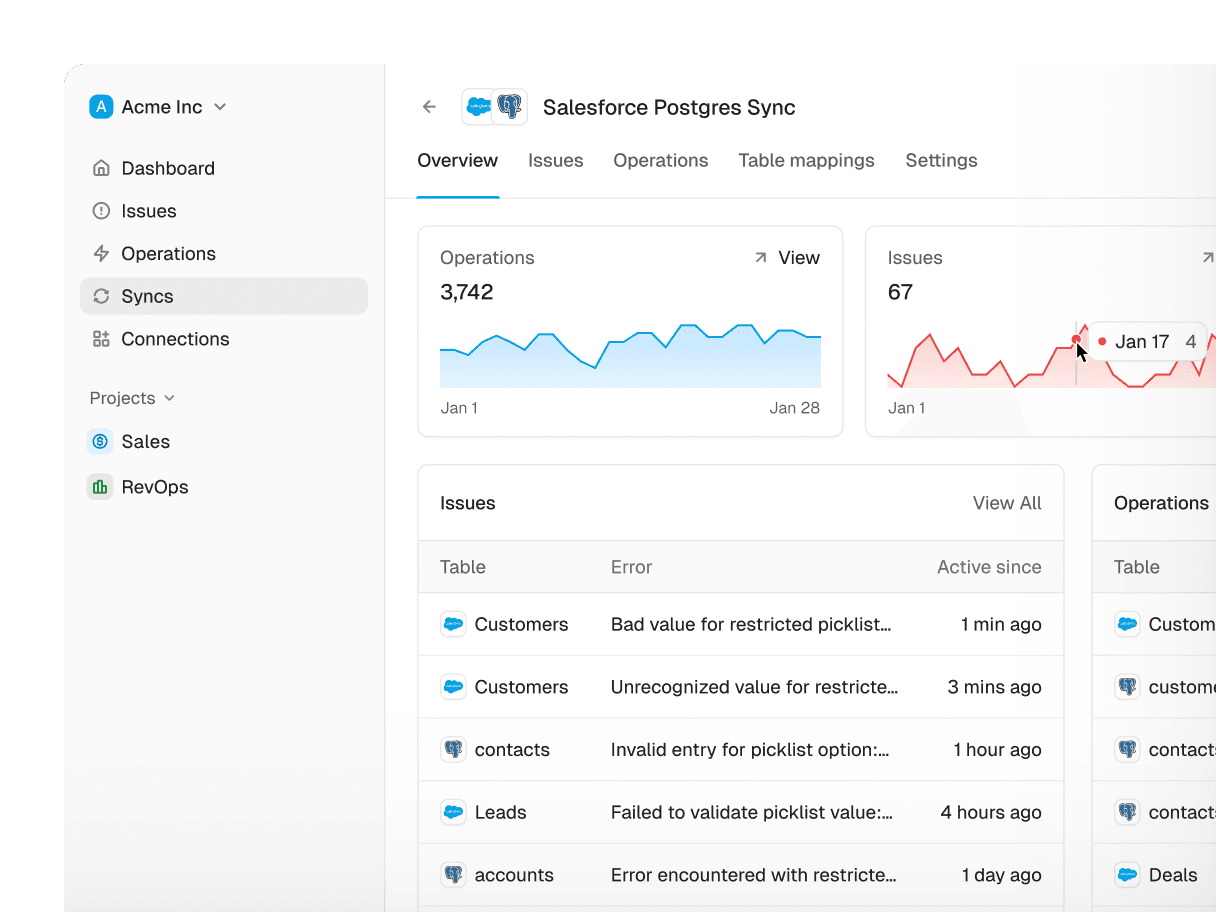Click the Dashboard home icon in sidebar
Viewport: 1216px width, 912px height.
[x=101, y=168]
